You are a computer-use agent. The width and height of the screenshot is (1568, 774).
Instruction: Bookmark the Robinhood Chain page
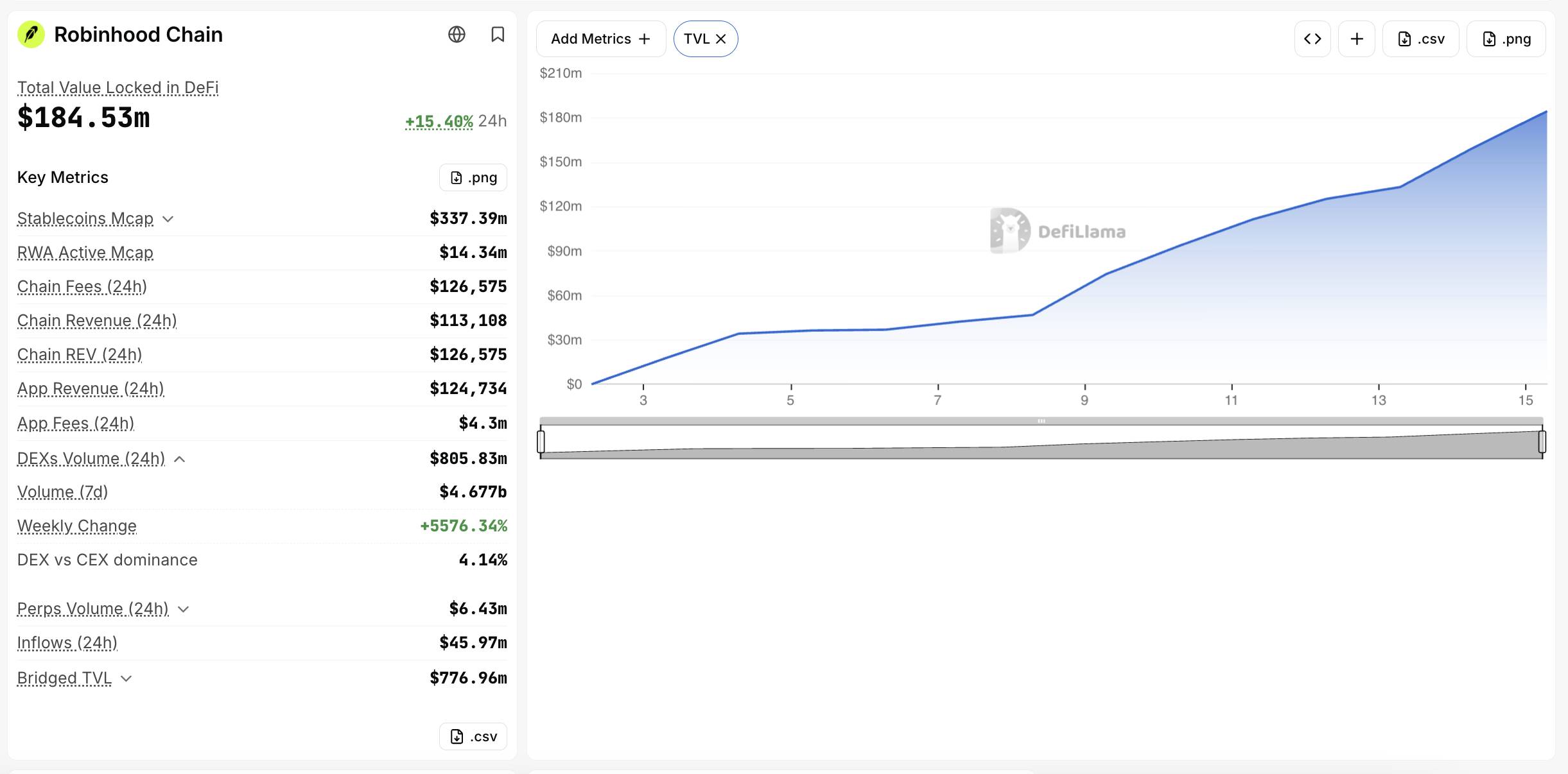coord(498,35)
